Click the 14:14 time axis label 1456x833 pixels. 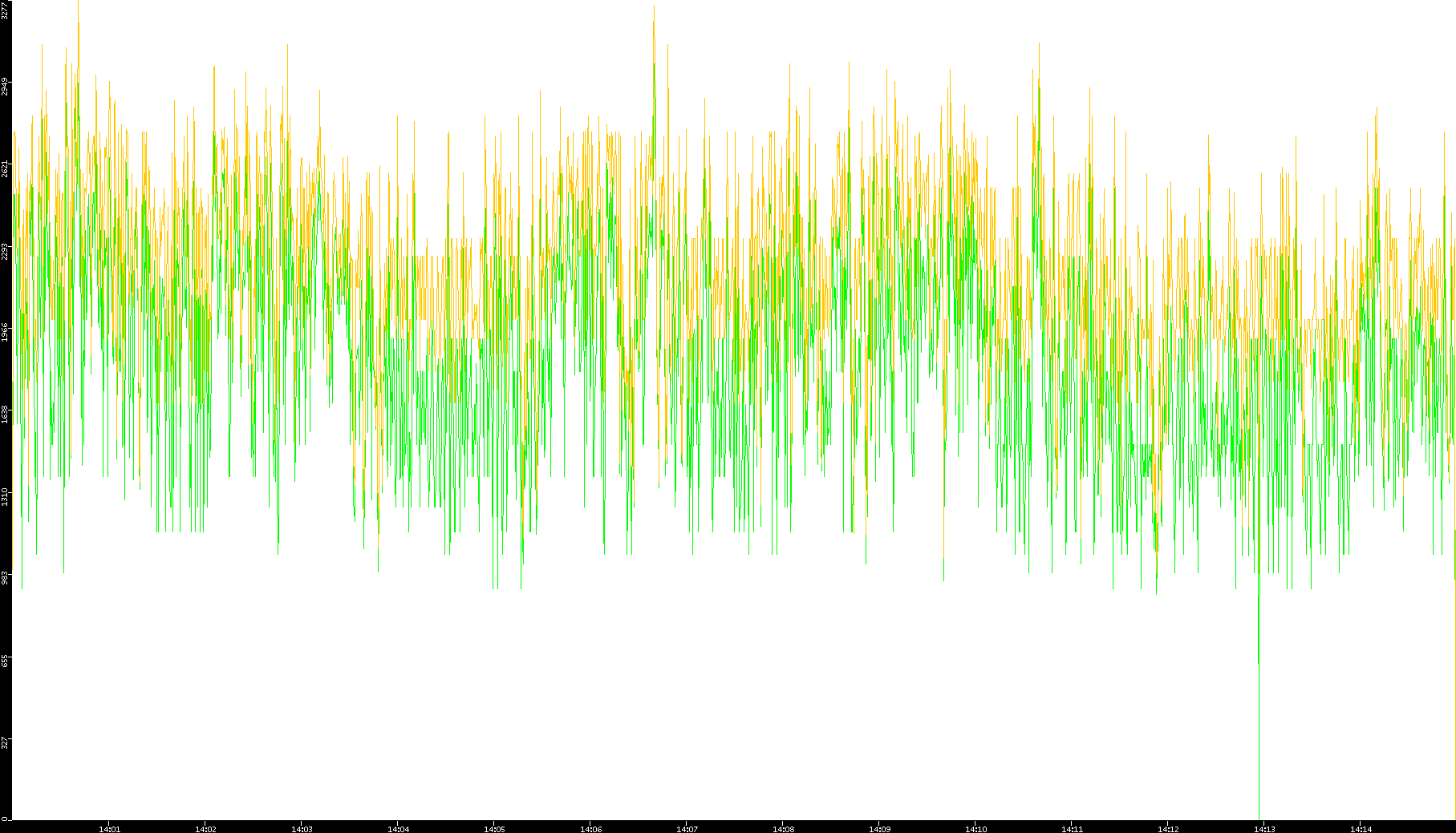[x=1361, y=828]
